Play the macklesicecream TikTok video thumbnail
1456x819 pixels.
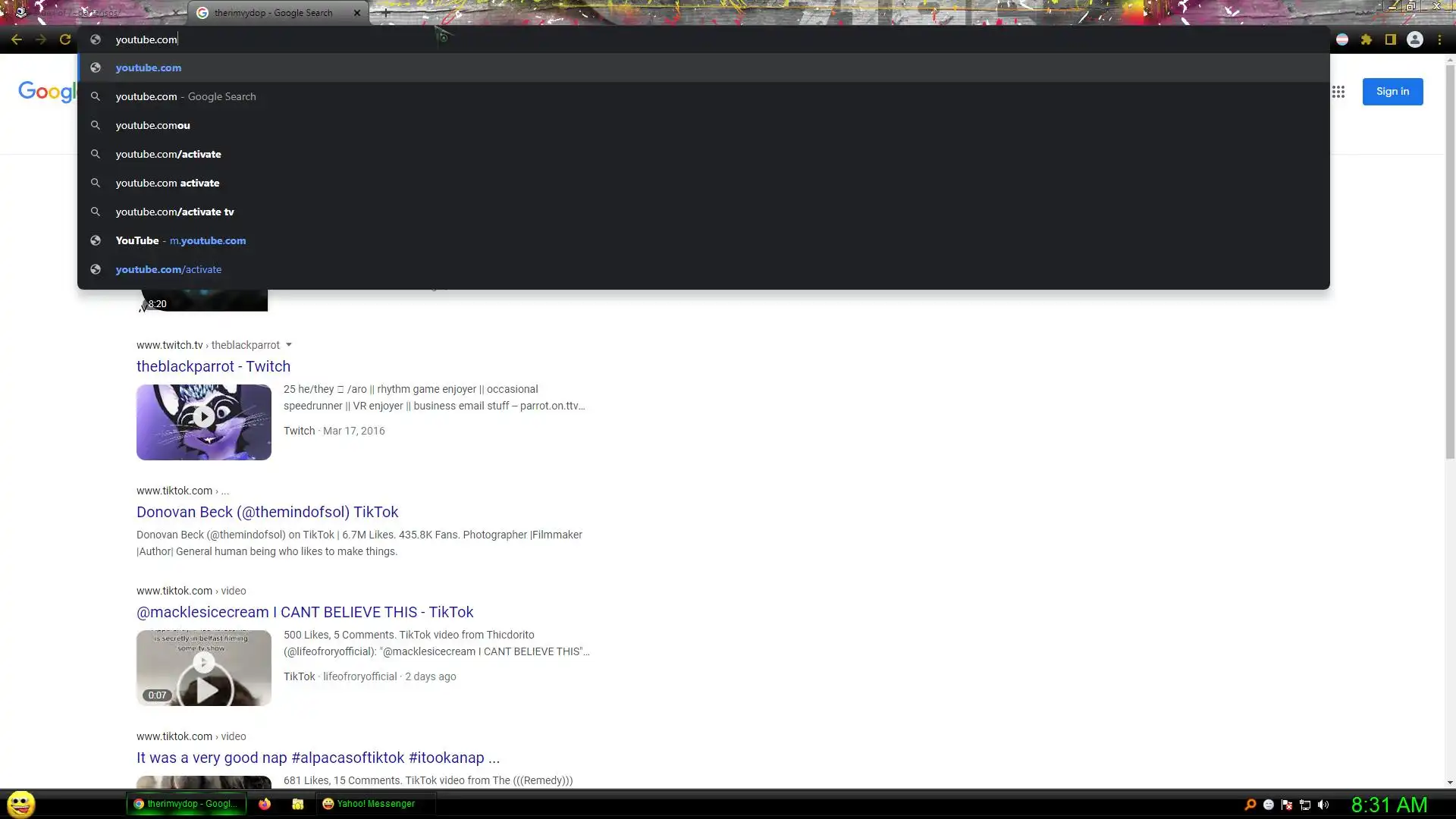coord(203,668)
